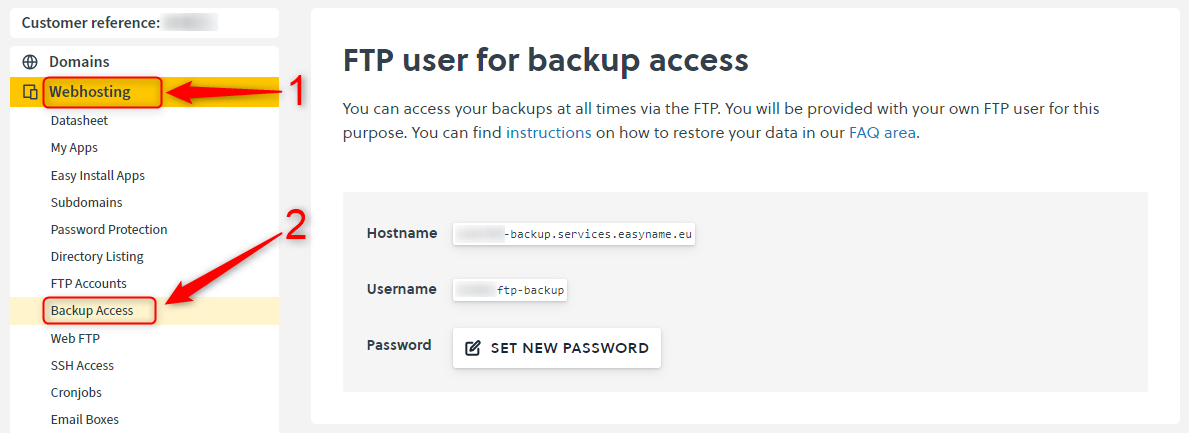The image size is (1189, 433).
Task: Follow the instructions link
Action: [x=548, y=133]
